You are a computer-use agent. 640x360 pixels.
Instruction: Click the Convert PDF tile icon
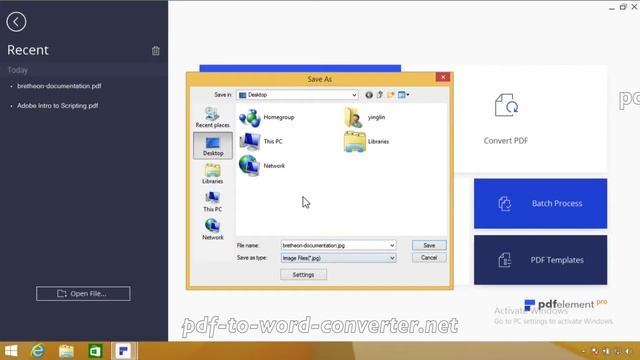506,105
